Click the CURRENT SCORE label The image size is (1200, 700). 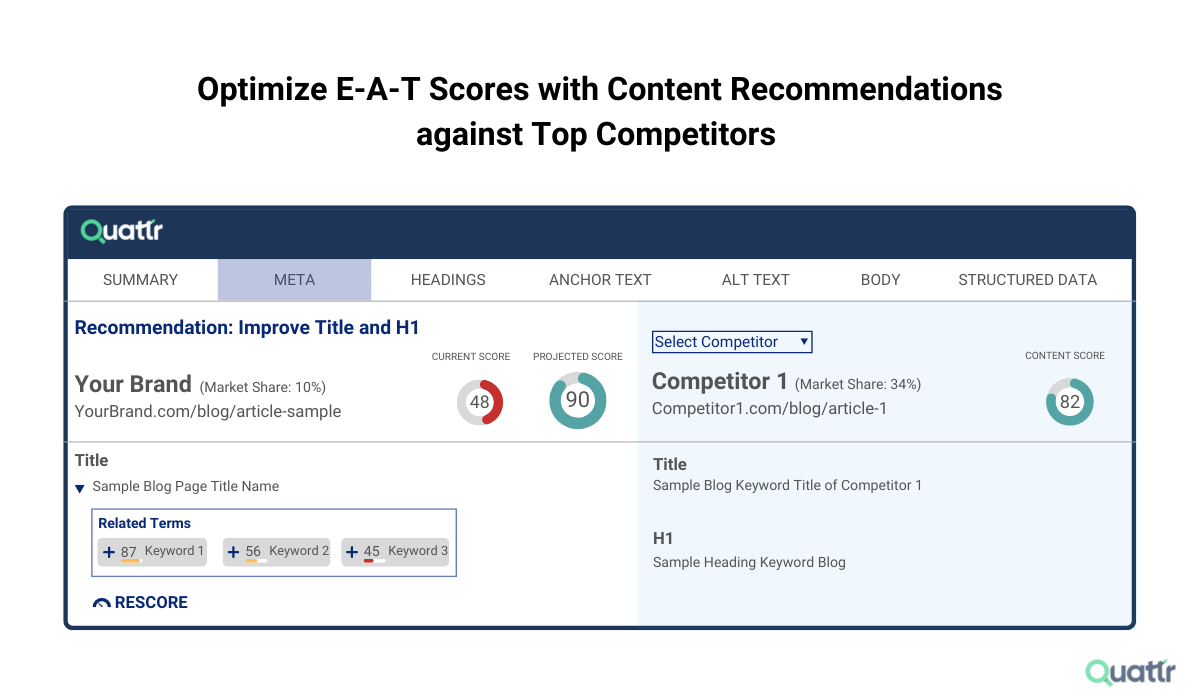coord(471,356)
